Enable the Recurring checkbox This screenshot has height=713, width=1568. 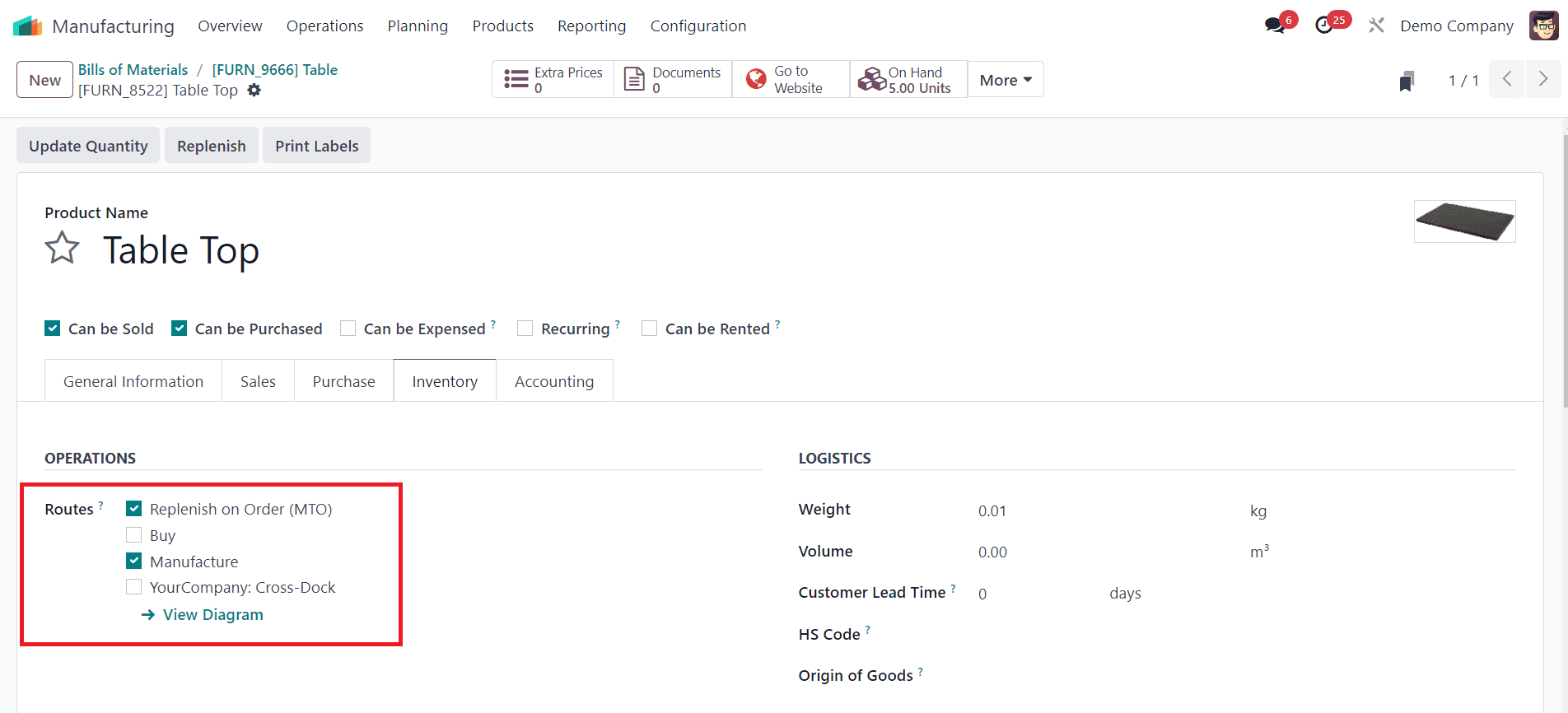pyautogui.click(x=525, y=329)
